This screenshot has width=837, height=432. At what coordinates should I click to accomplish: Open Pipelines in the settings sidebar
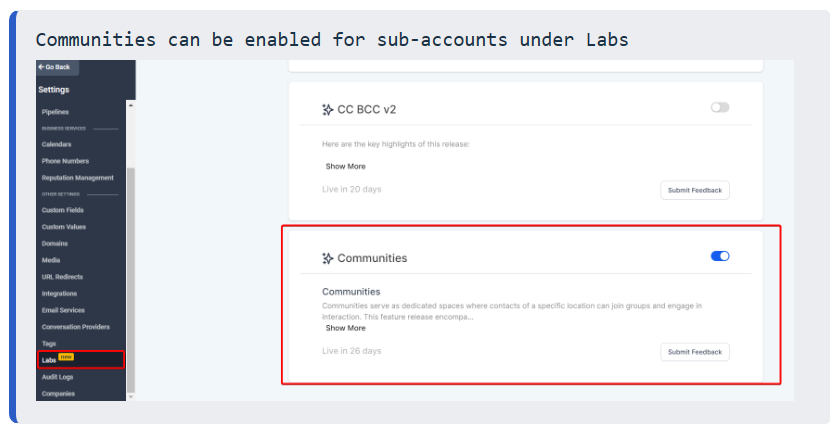[x=56, y=112]
